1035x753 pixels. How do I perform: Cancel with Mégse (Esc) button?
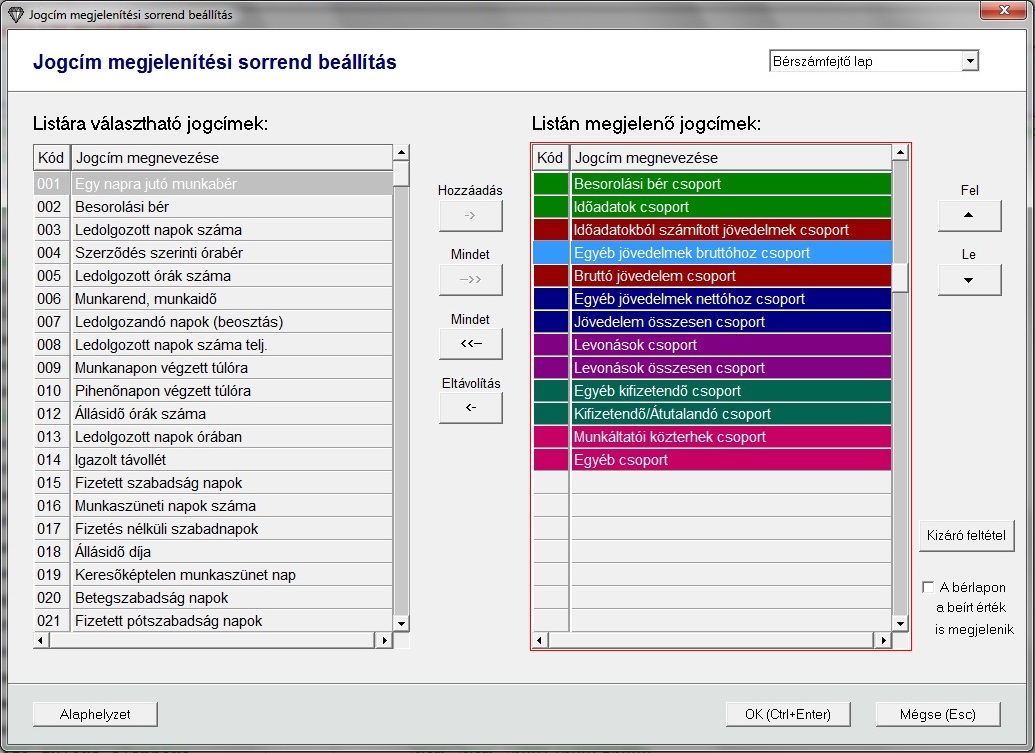point(937,714)
